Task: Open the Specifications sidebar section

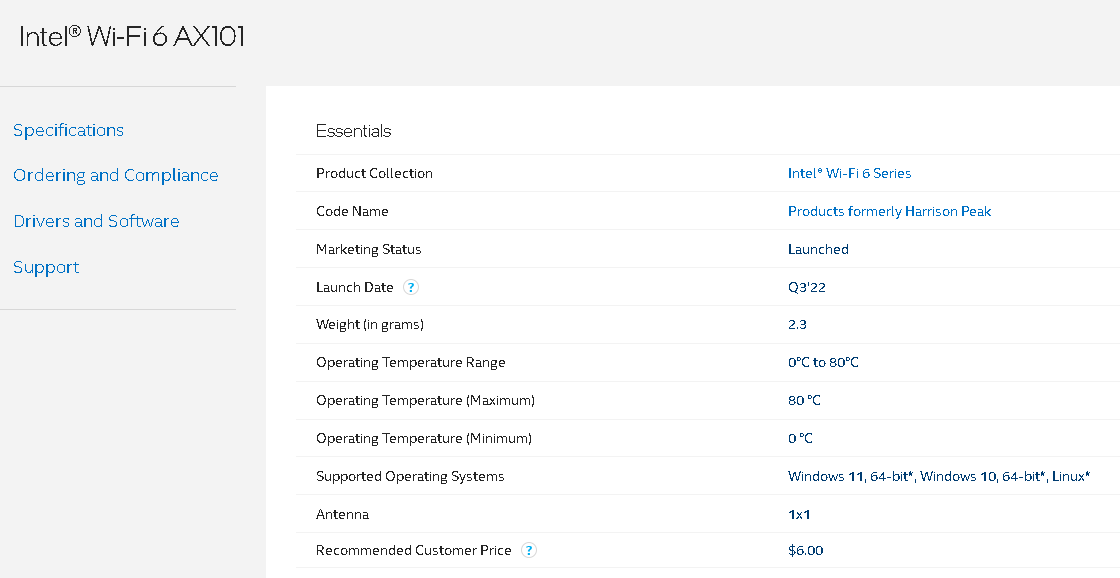Action: point(68,130)
